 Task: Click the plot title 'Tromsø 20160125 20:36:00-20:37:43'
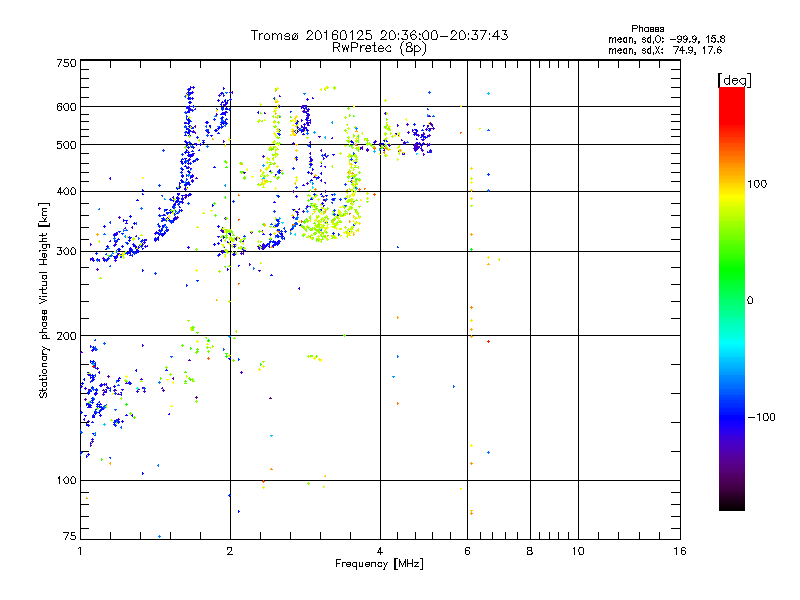point(379,35)
